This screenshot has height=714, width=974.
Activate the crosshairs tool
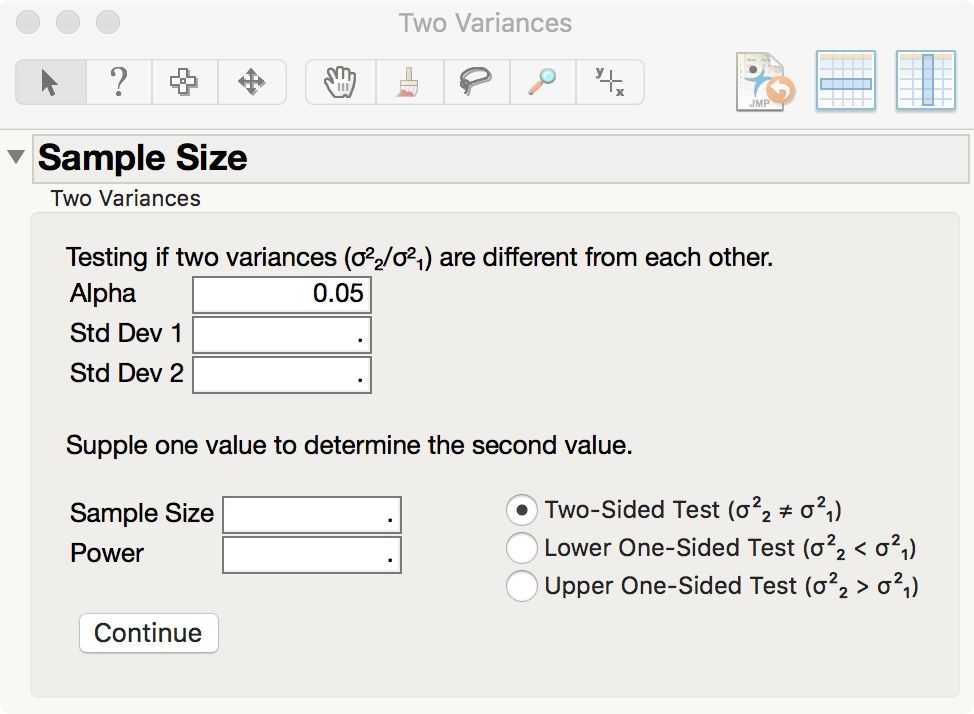click(609, 82)
